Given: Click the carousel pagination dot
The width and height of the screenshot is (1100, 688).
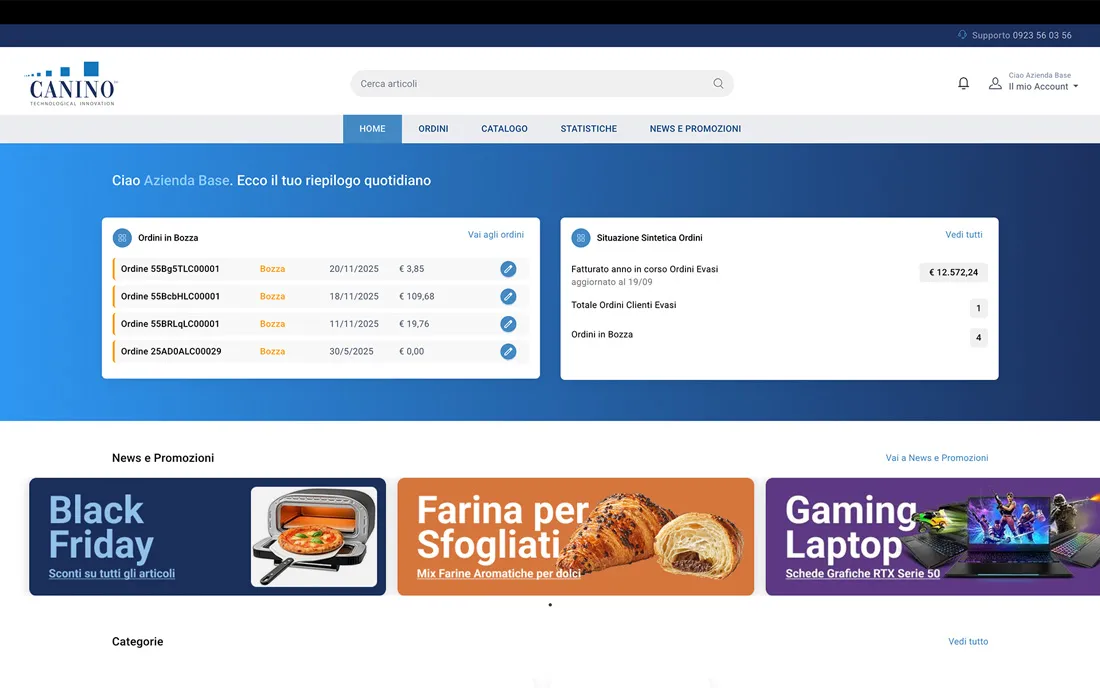Looking at the screenshot, I should click(x=550, y=605).
